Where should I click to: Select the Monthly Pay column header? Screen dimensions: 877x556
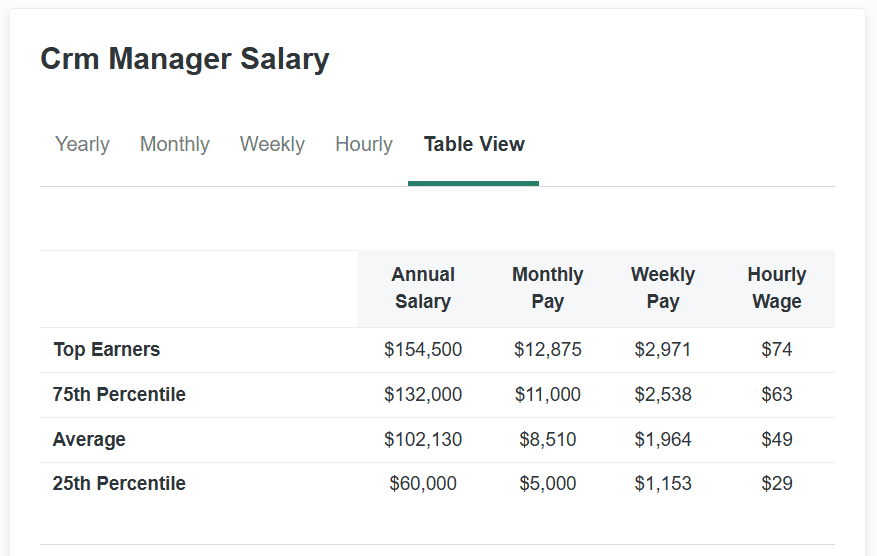pos(548,288)
